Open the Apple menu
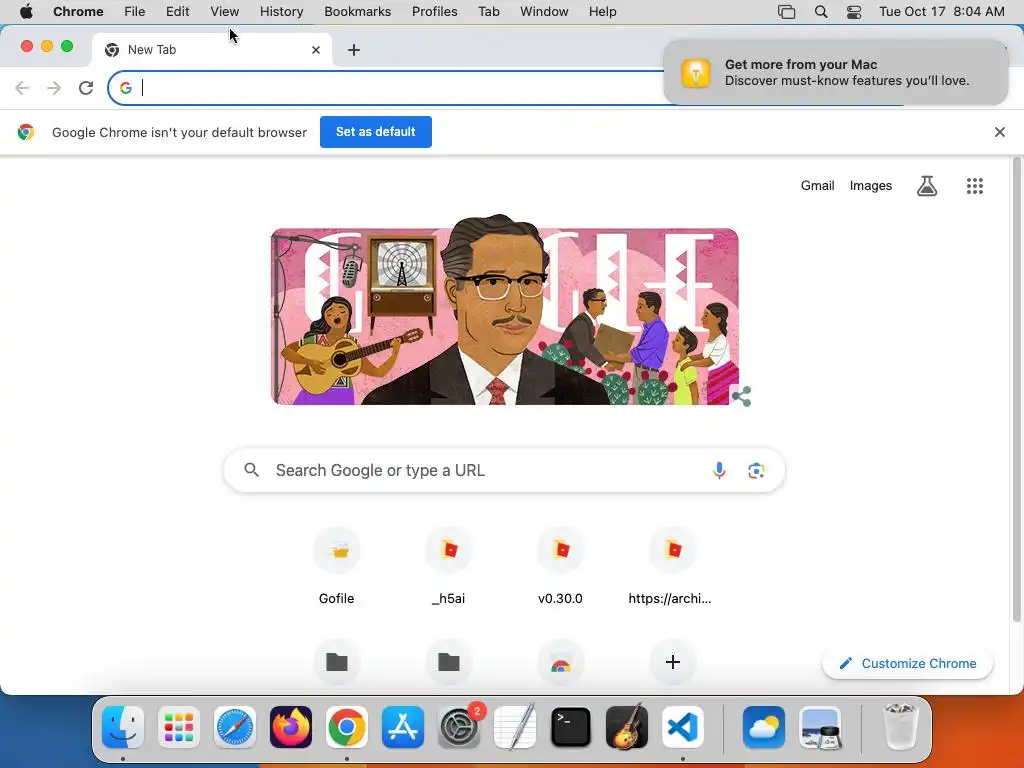The image size is (1024, 768). click(26, 12)
